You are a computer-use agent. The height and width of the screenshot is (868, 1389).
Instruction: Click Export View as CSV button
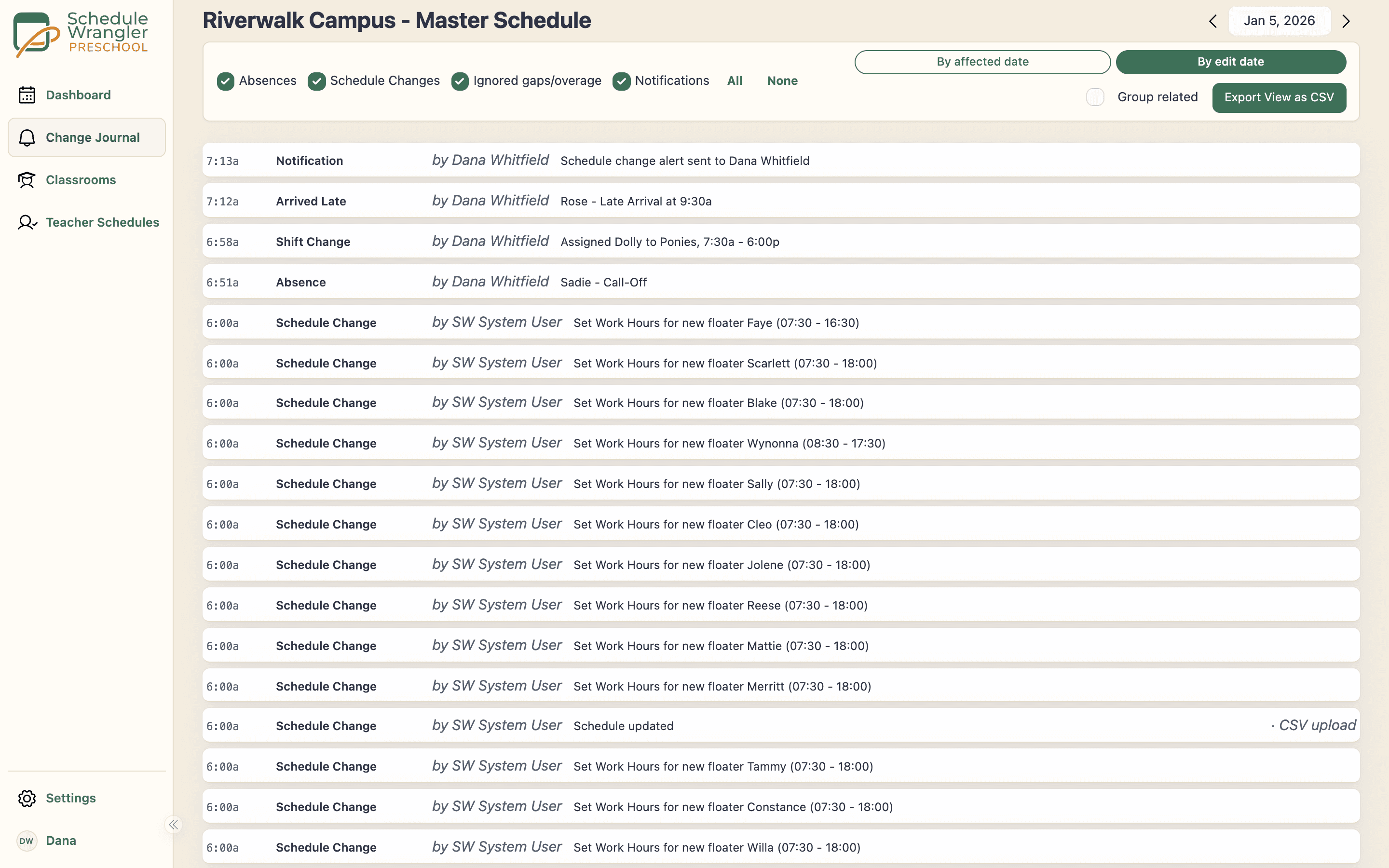coord(1279,97)
